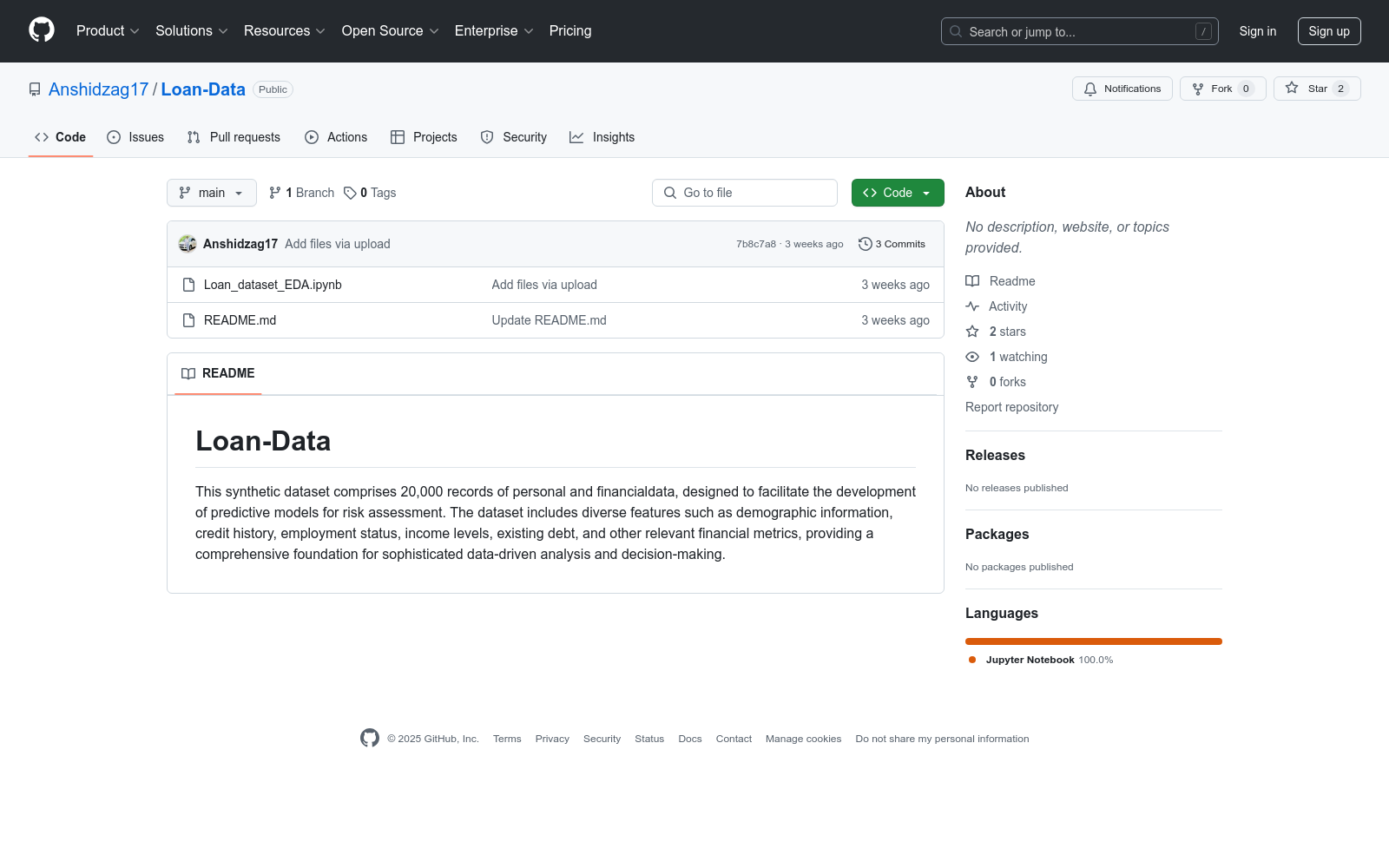1389x868 pixels.
Task: Click the GitHub logo in header
Action: click(x=42, y=30)
